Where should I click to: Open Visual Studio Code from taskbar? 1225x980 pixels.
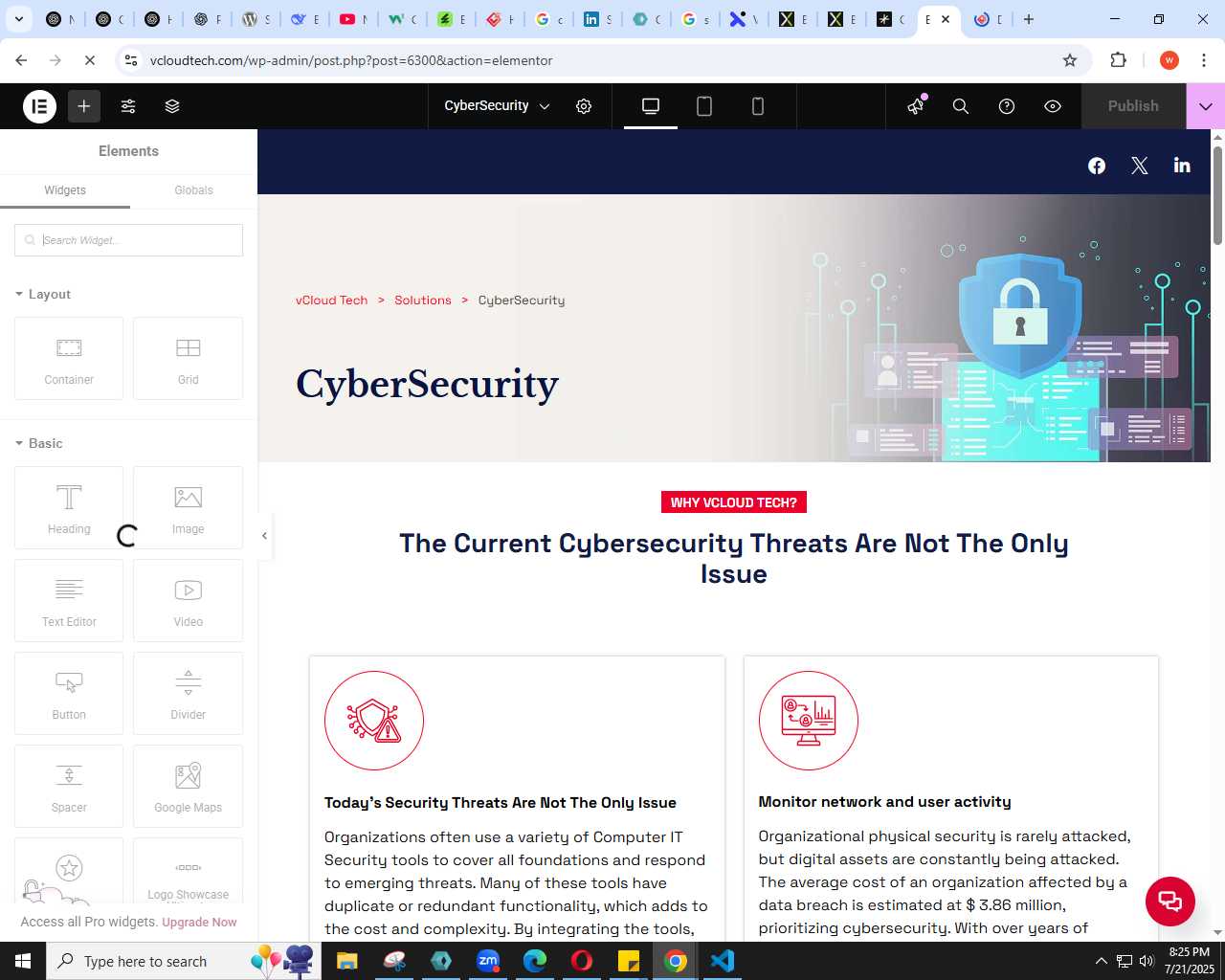[723, 961]
